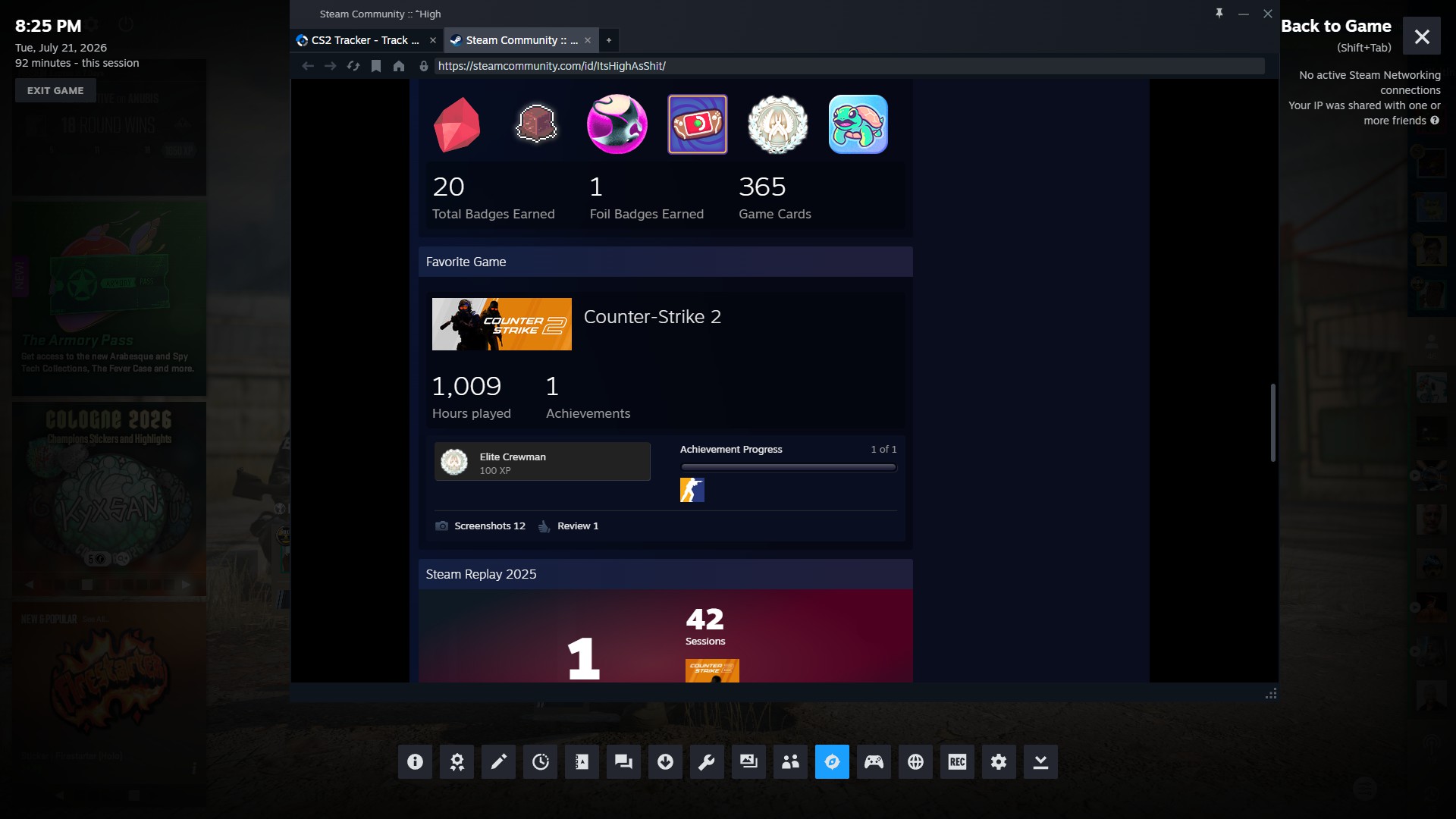Open the notes pencil icon

pos(498,761)
